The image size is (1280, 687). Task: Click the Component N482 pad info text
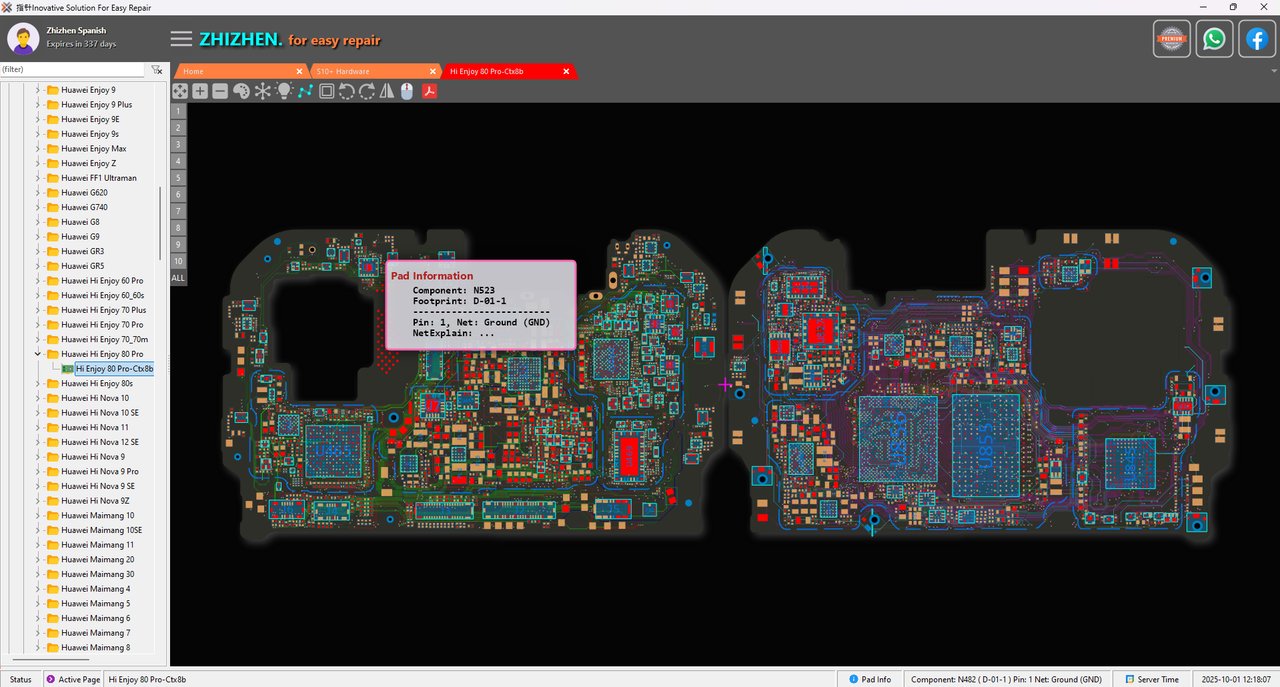1006,679
